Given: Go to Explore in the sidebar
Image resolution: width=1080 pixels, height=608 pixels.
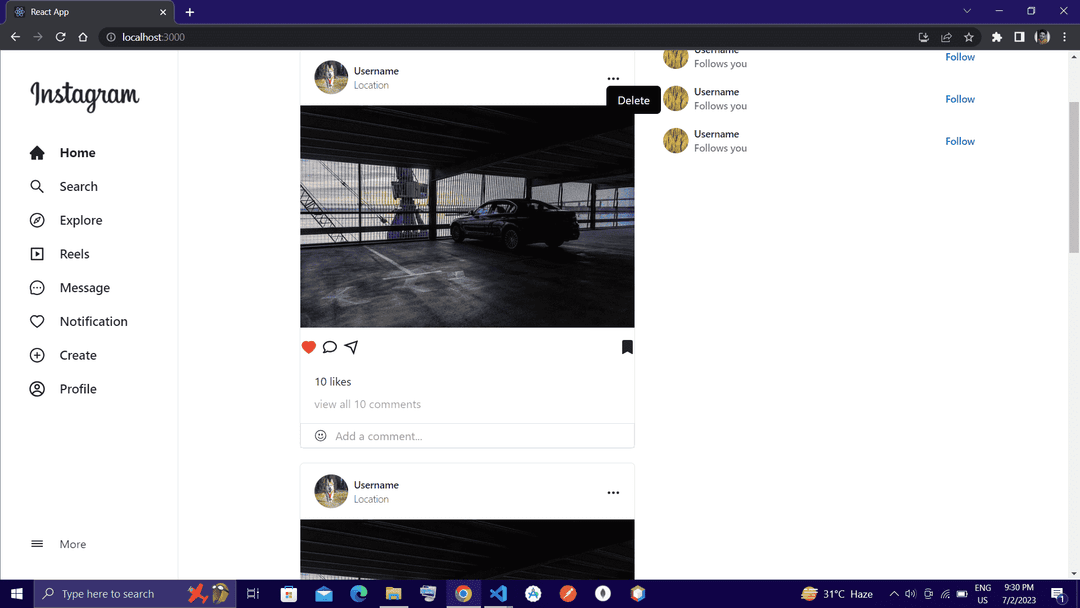Looking at the screenshot, I should click(66, 220).
